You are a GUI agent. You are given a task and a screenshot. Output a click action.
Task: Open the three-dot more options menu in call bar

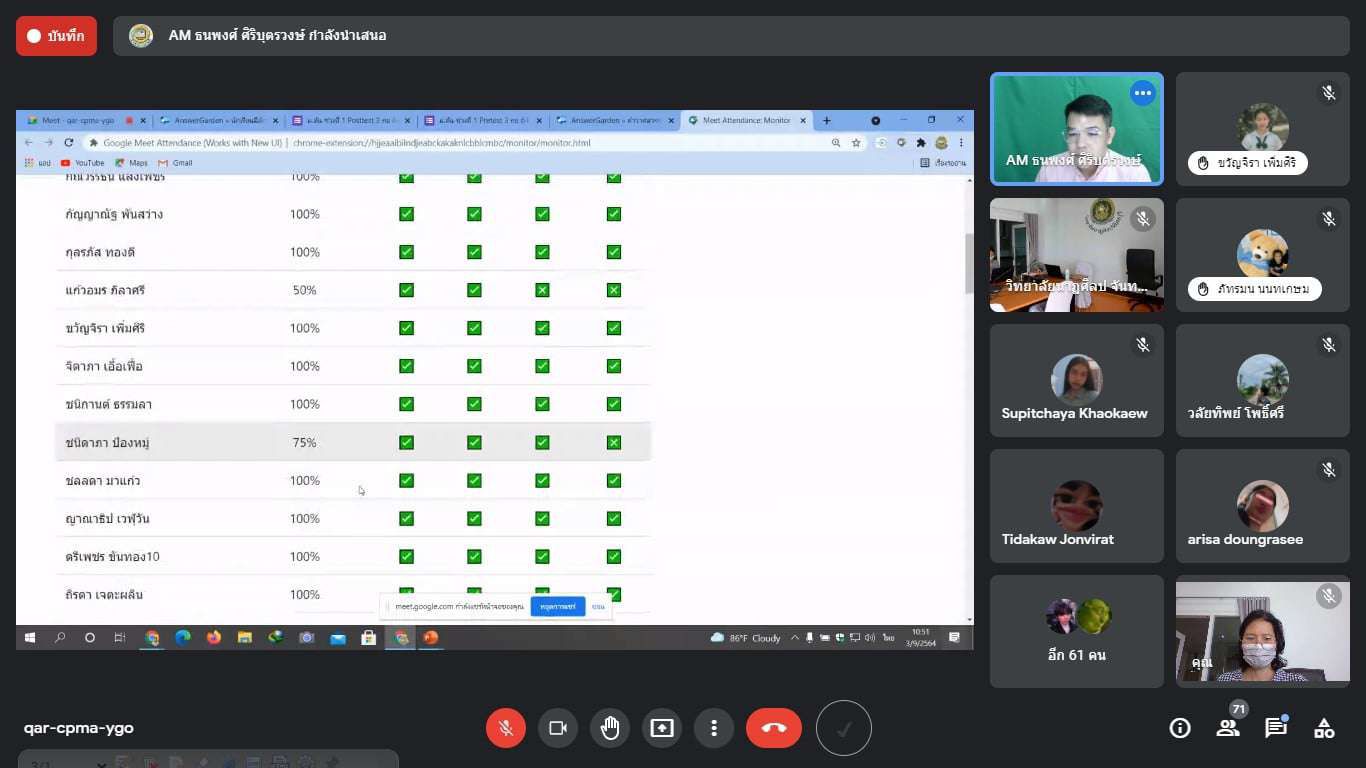714,728
